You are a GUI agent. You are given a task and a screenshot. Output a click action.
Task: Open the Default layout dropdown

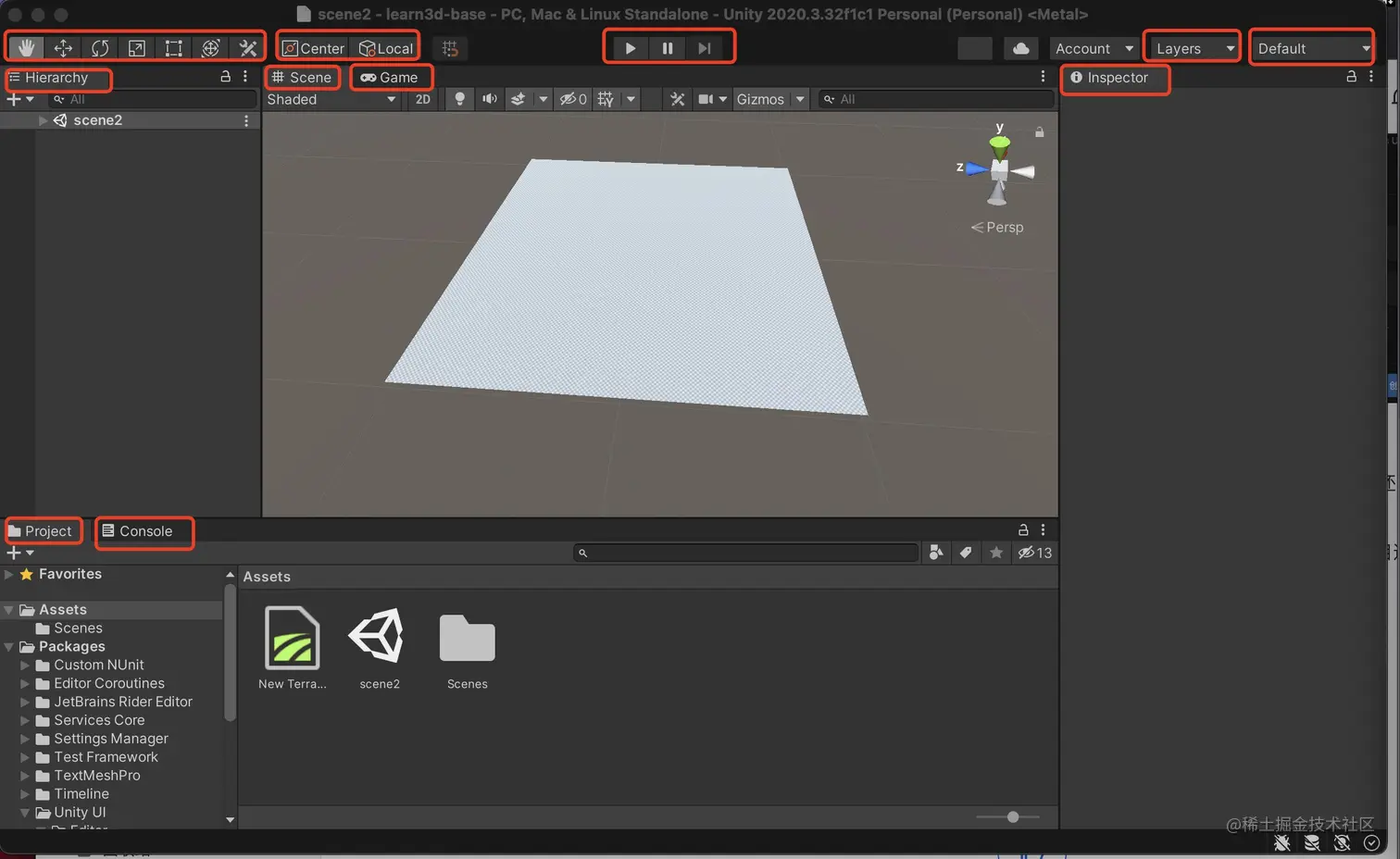coord(1311,48)
